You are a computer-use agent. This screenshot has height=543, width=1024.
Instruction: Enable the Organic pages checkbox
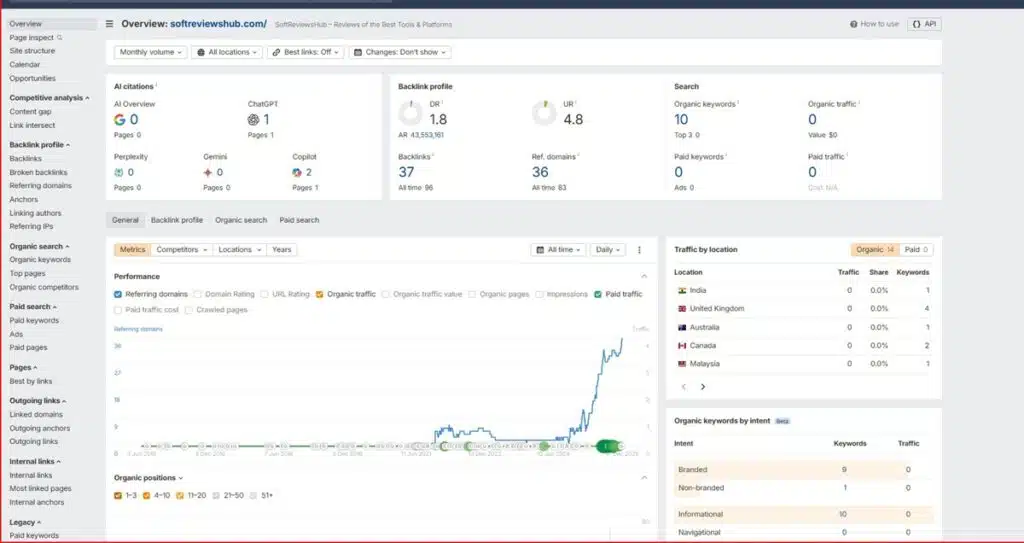click(472, 294)
